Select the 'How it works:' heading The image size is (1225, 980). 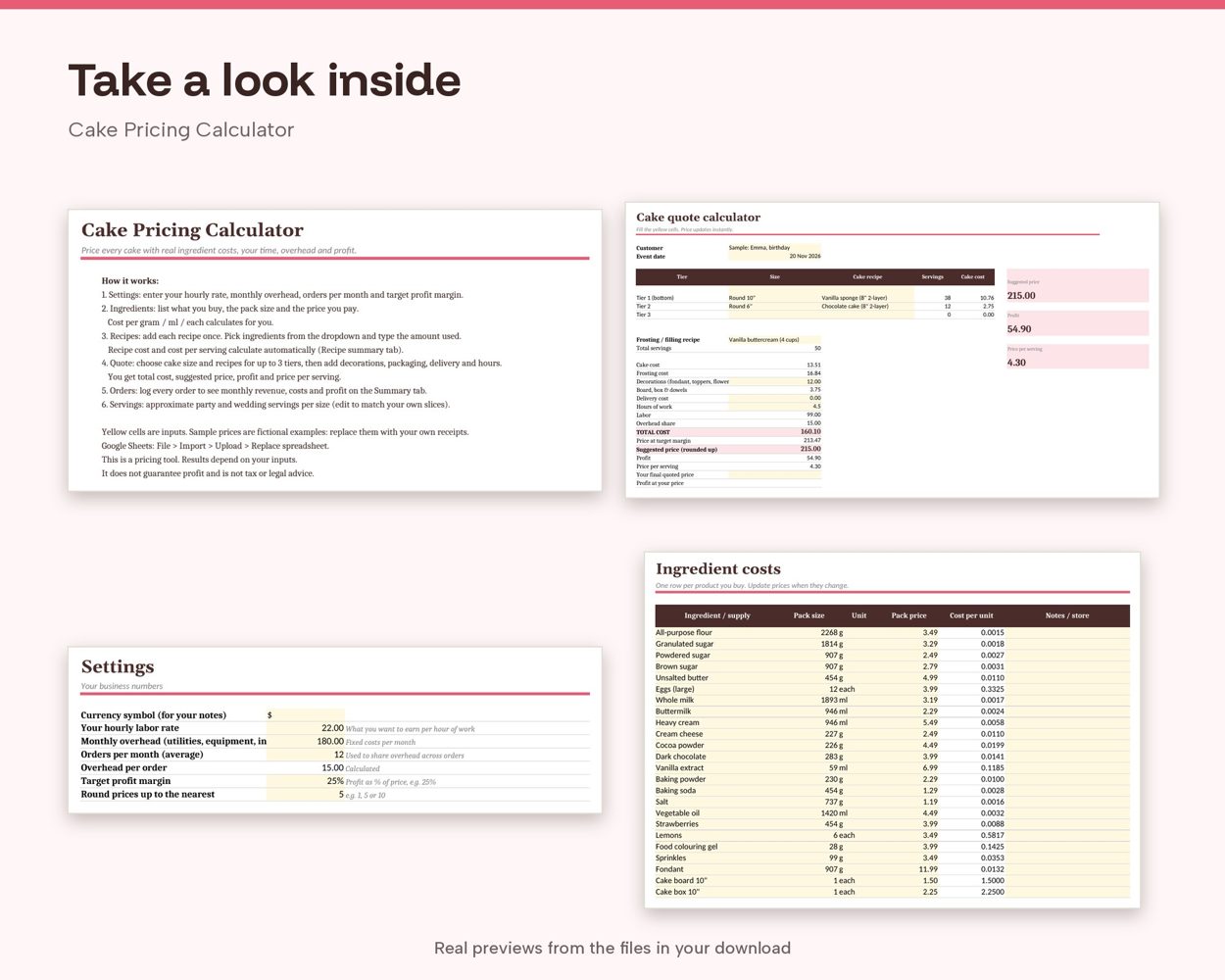(x=130, y=281)
